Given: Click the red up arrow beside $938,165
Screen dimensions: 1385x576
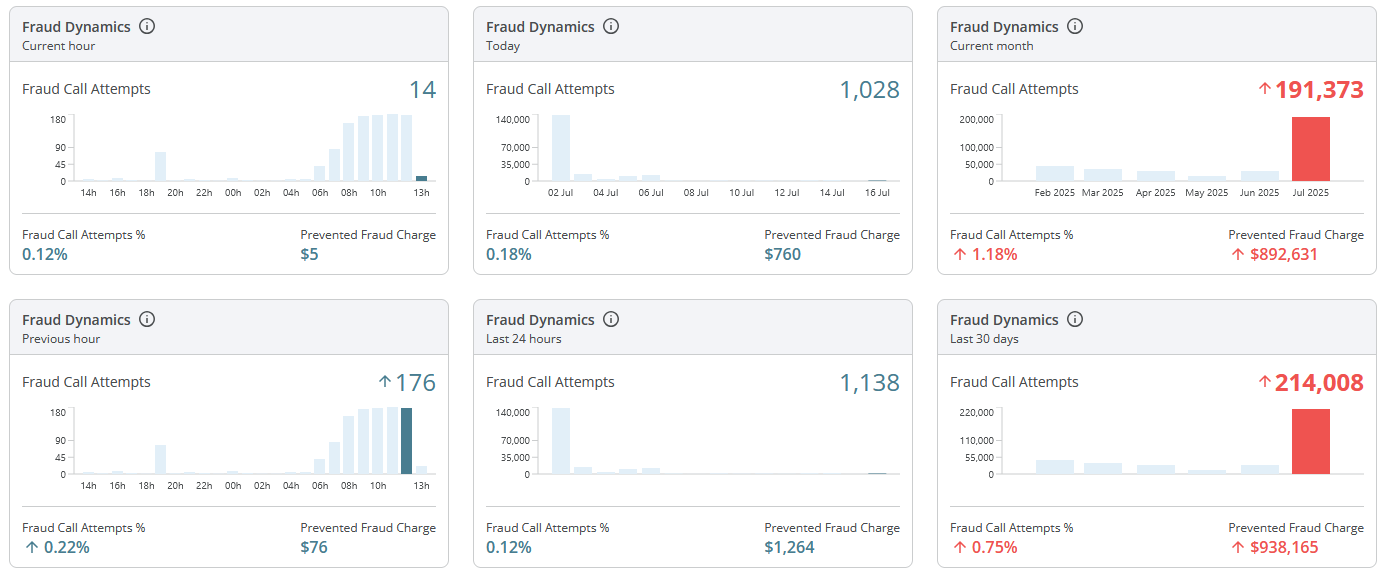Looking at the screenshot, I should 1240,547.
